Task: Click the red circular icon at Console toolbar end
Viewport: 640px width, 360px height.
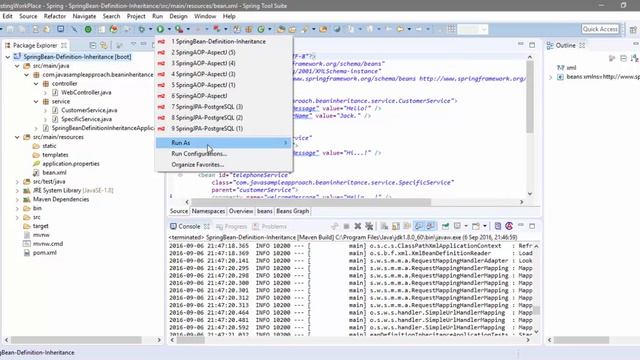Action: point(509,226)
